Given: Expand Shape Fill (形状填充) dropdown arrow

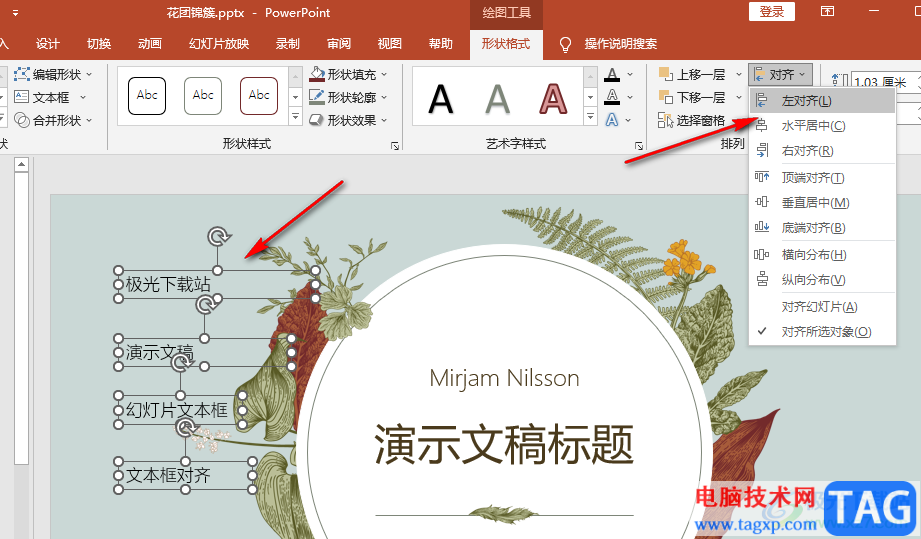Looking at the screenshot, I should pyautogui.click(x=384, y=75).
